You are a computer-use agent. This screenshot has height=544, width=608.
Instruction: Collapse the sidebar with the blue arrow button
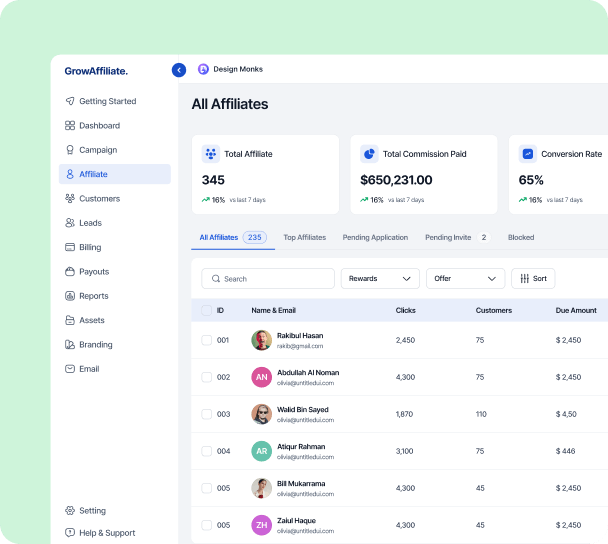(179, 70)
